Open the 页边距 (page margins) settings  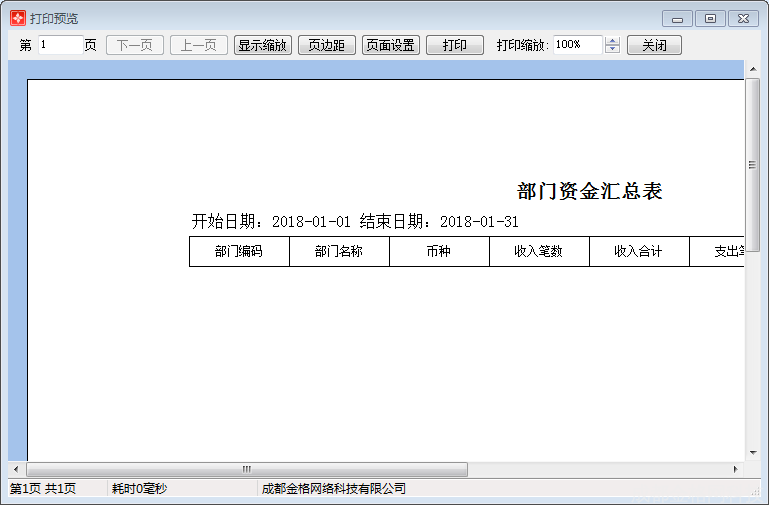326,45
